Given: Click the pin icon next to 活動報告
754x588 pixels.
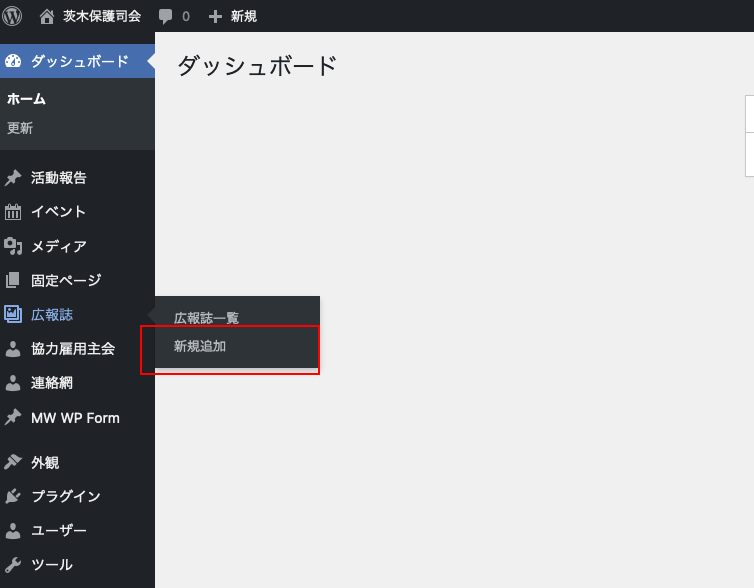Looking at the screenshot, I should pos(13,177).
